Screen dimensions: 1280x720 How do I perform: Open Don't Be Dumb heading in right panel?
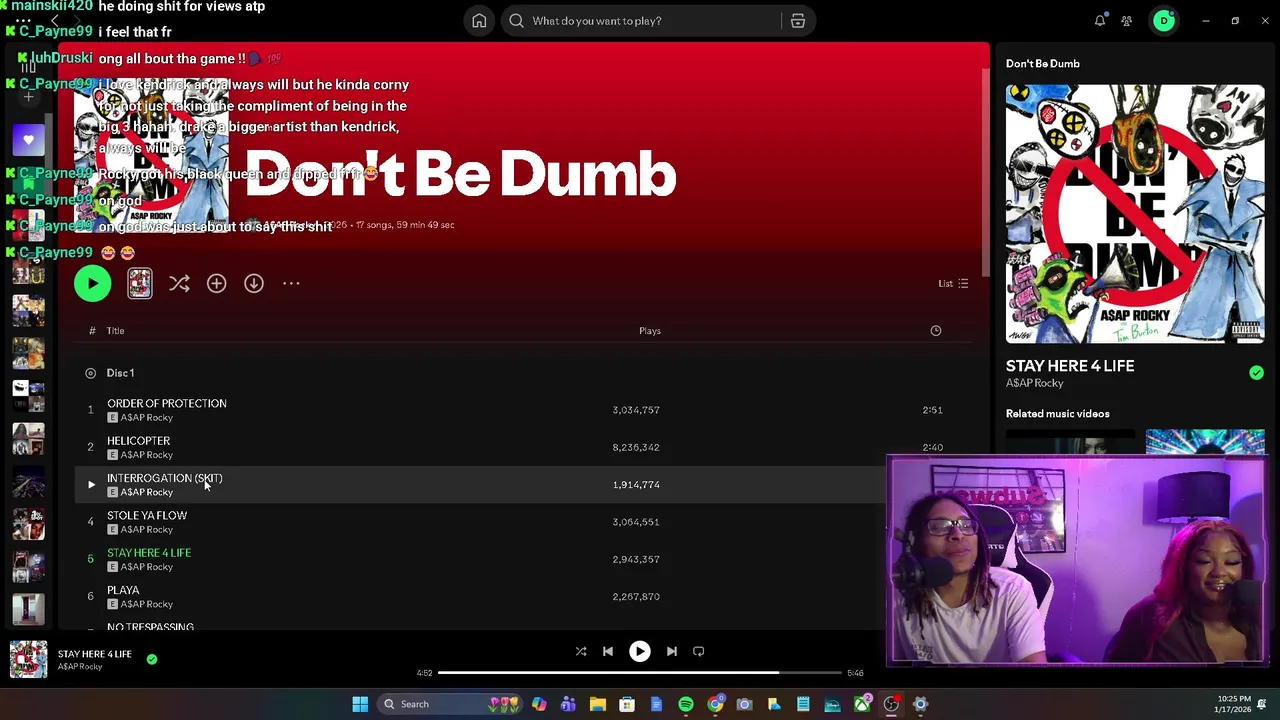tap(1043, 64)
